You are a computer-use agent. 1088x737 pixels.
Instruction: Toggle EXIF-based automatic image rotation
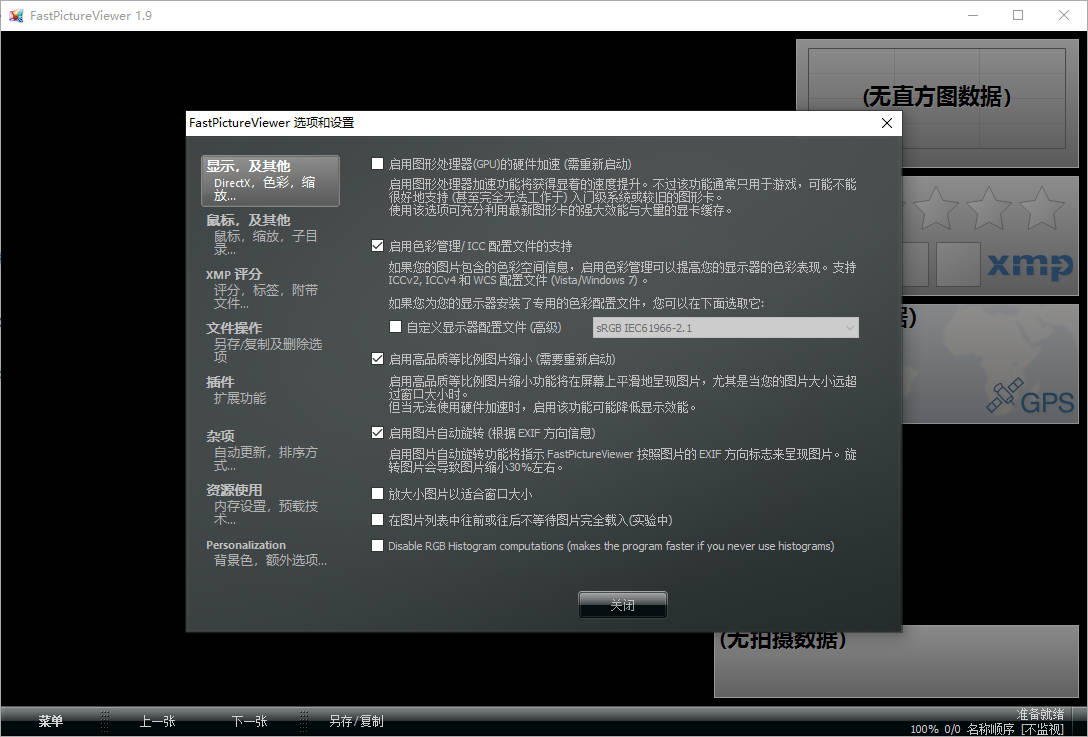(377, 432)
